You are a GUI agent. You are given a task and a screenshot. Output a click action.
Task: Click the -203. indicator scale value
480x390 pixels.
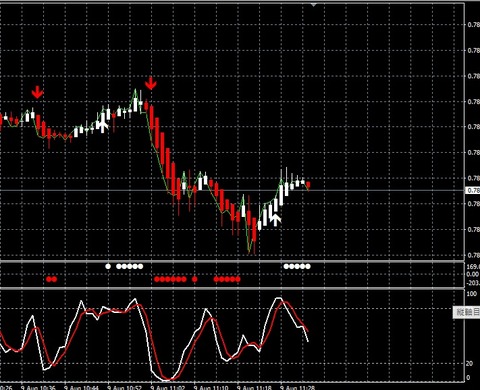473,283
